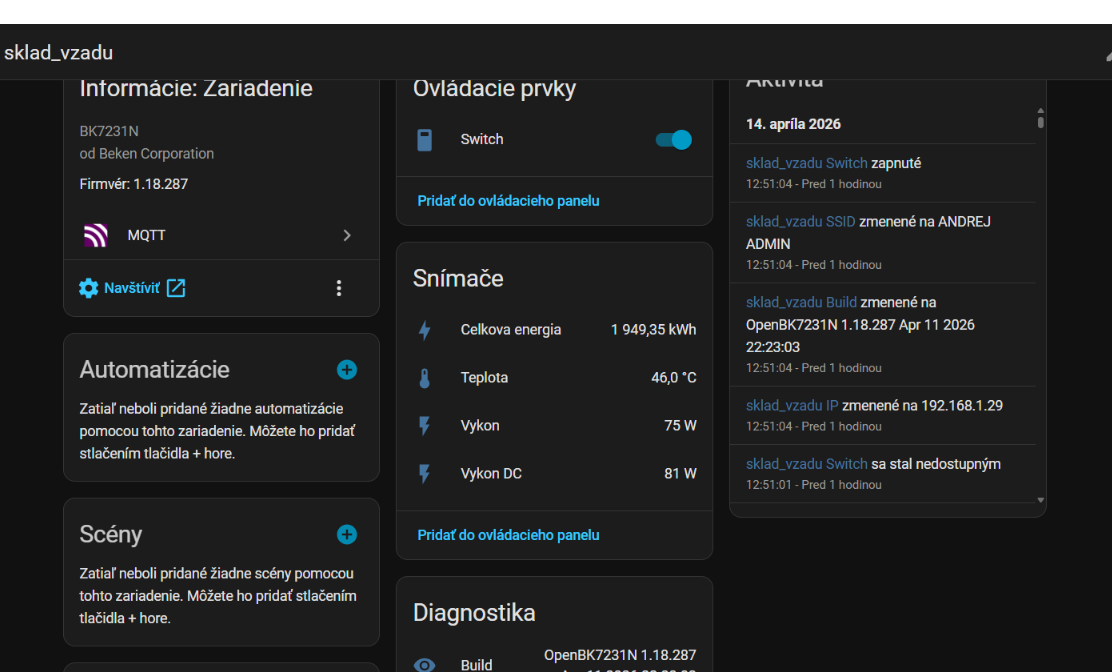Open the Navštíviť device link
The image size is (1112, 672).
point(132,288)
